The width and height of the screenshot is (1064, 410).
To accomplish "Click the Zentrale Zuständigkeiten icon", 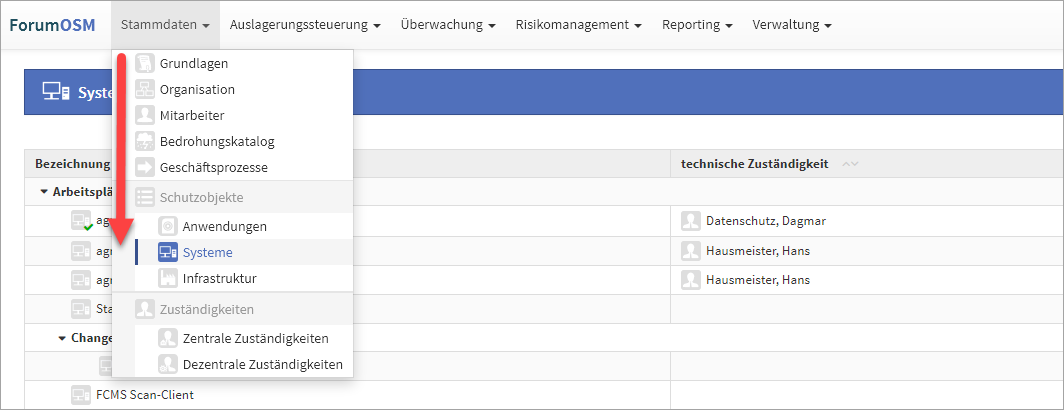I will [168, 338].
